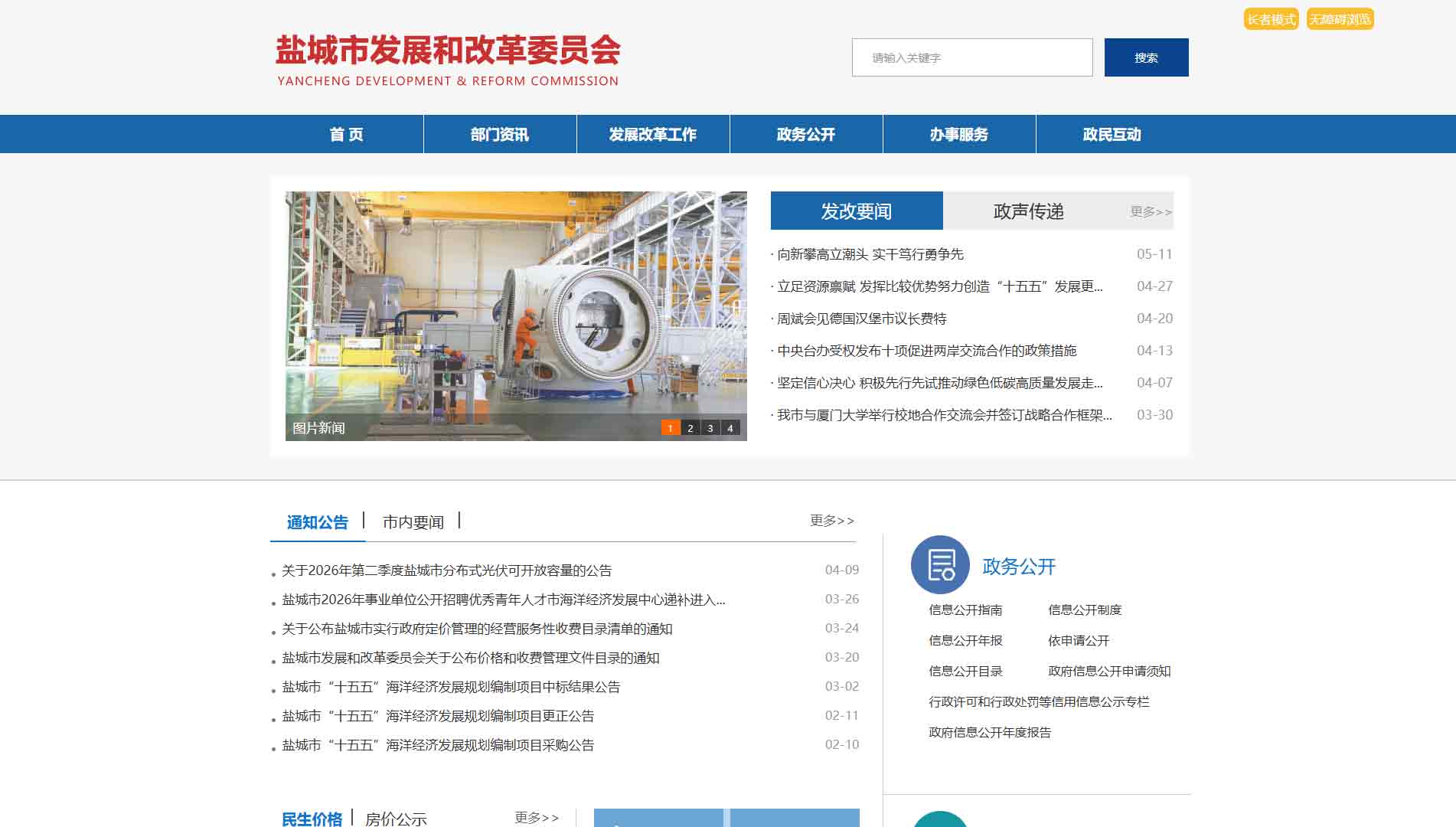
Task: Click the 政务公开 document icon
Action: tap(940, 564)
